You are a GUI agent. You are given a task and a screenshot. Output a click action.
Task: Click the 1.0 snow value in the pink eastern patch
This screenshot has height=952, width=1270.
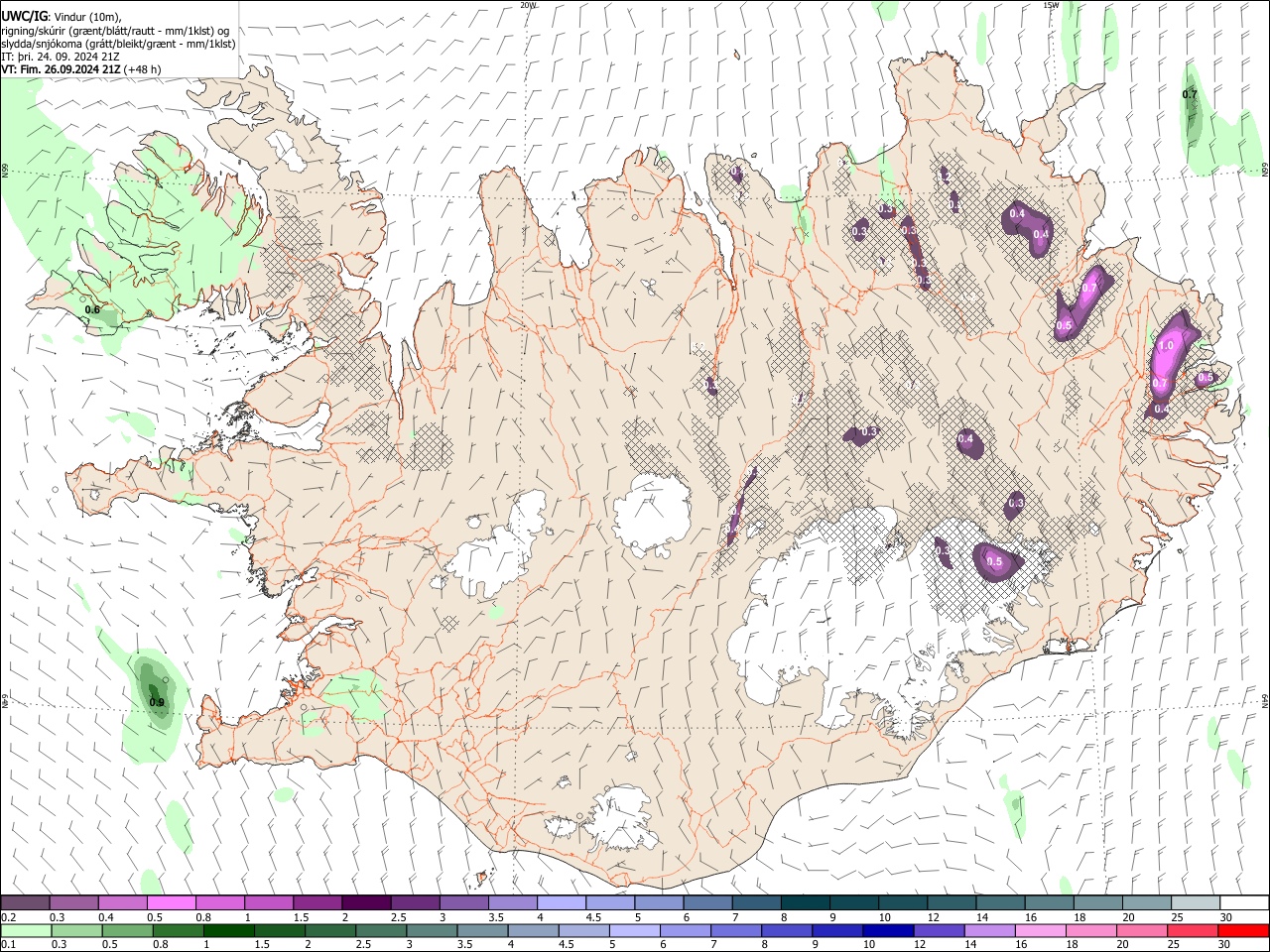coord(1166,346)
